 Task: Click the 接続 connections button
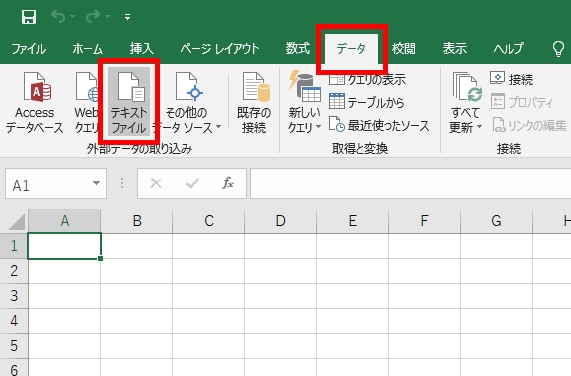(512, 79)
